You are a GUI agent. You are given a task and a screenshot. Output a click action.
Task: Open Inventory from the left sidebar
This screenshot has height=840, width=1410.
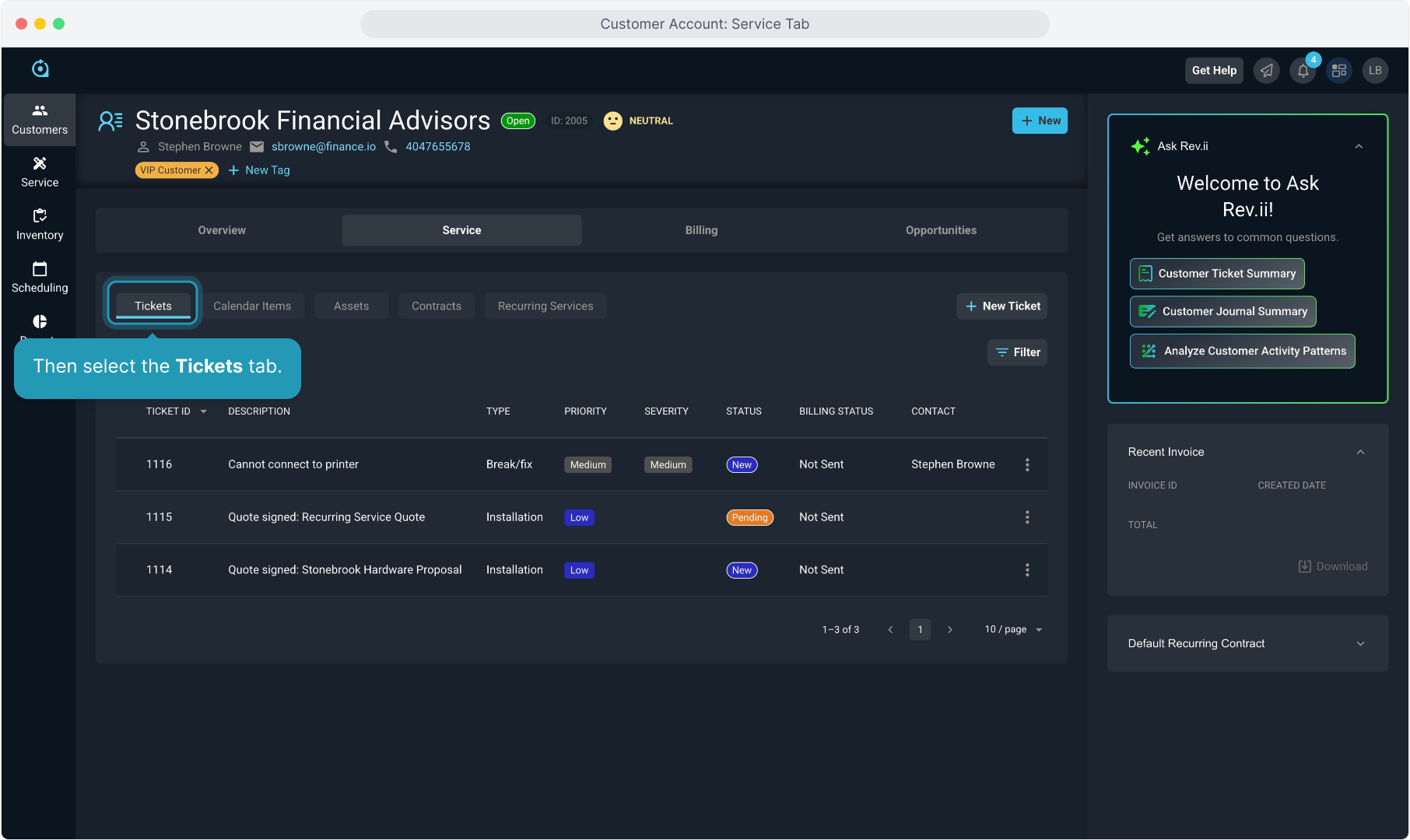click(x=40, y=225)
